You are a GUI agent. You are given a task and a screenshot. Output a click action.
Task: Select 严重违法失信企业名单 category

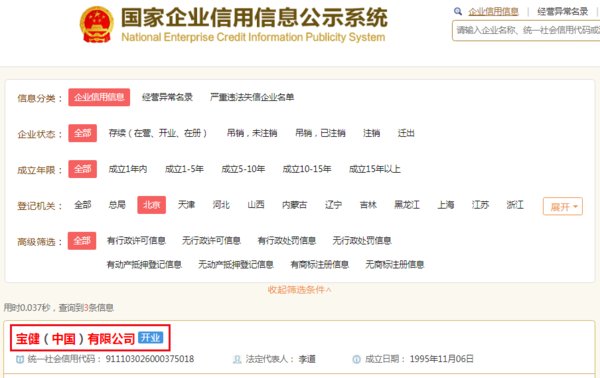click(x=252, y=97)
